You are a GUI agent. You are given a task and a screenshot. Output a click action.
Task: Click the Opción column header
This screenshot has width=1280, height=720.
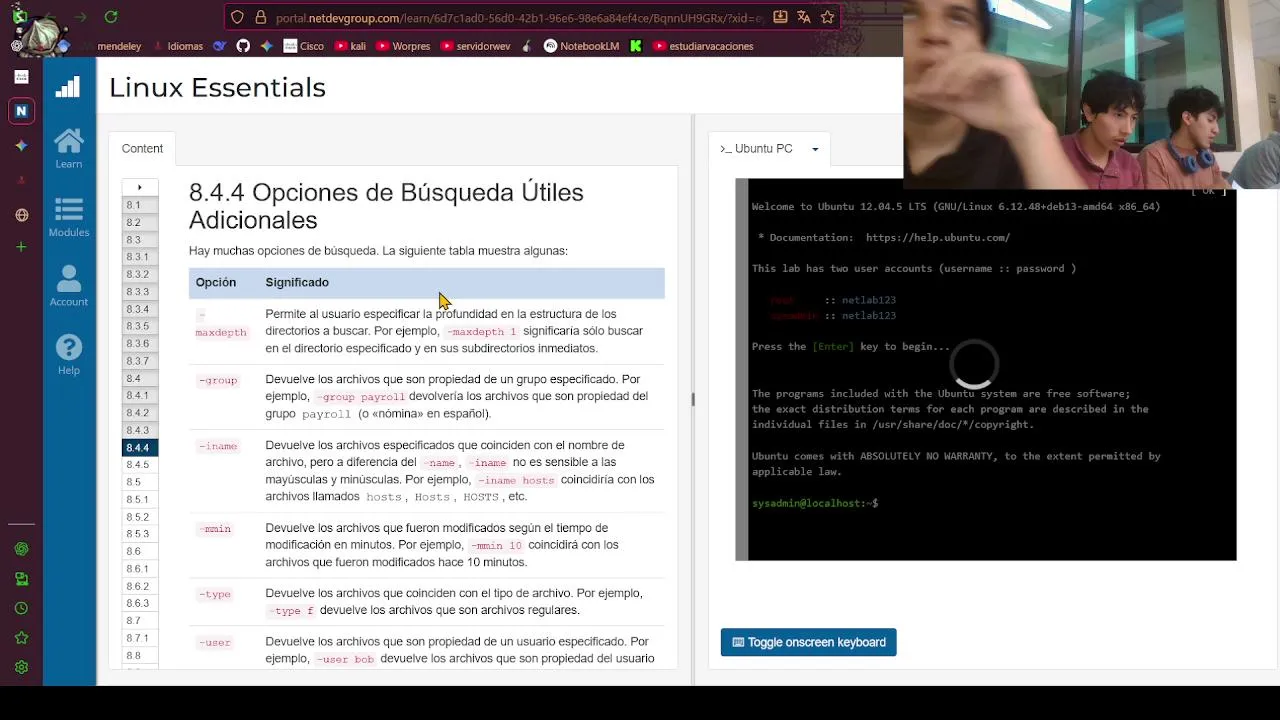coord(216,282)
